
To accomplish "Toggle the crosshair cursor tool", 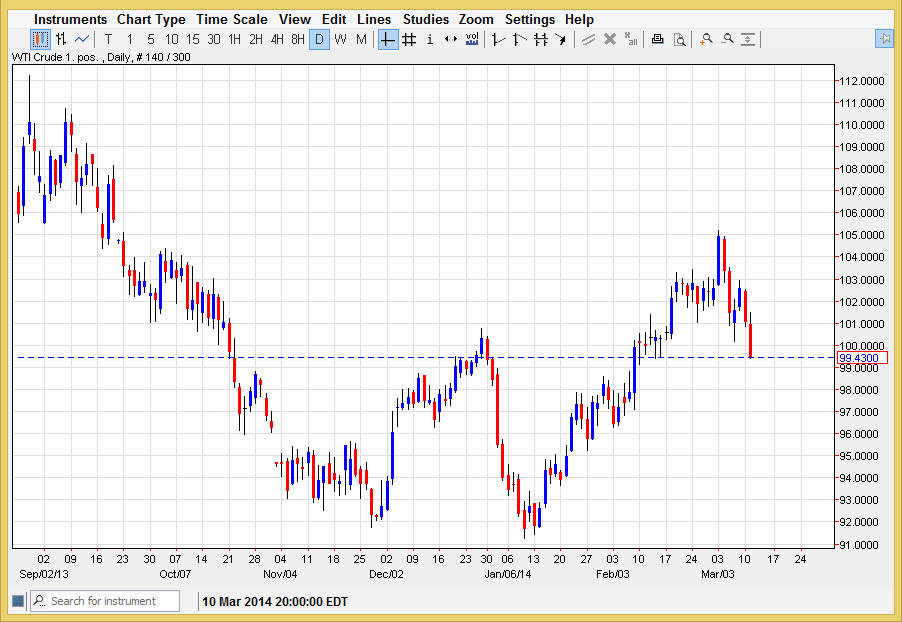I will (387, 39).
